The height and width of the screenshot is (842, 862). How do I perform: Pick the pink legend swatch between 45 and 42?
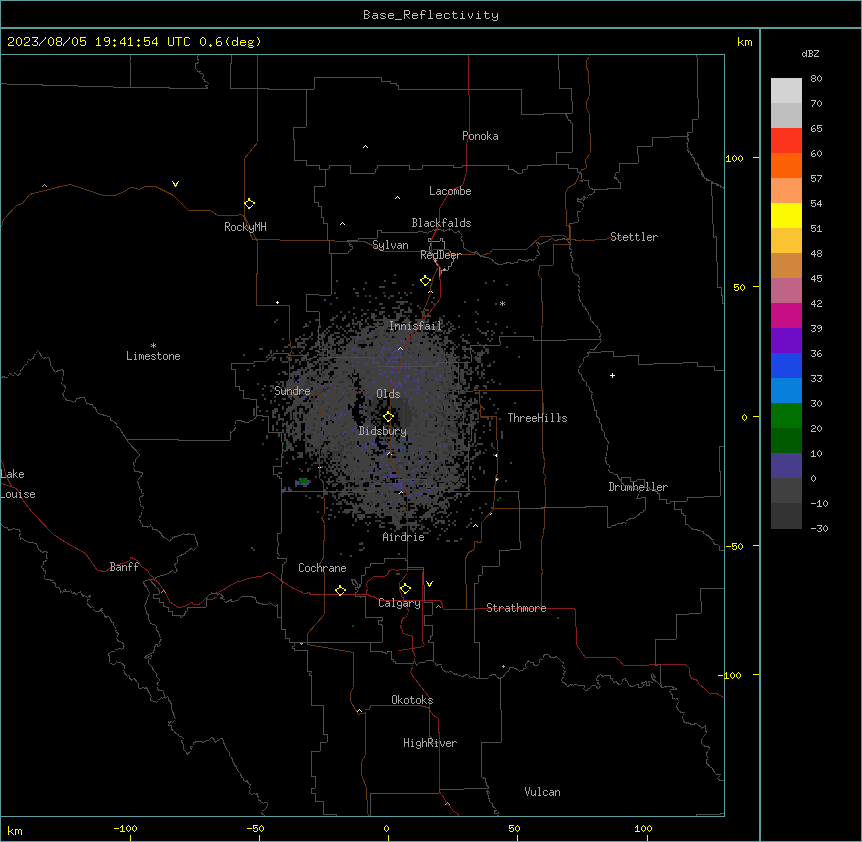[x=786, y=291]
